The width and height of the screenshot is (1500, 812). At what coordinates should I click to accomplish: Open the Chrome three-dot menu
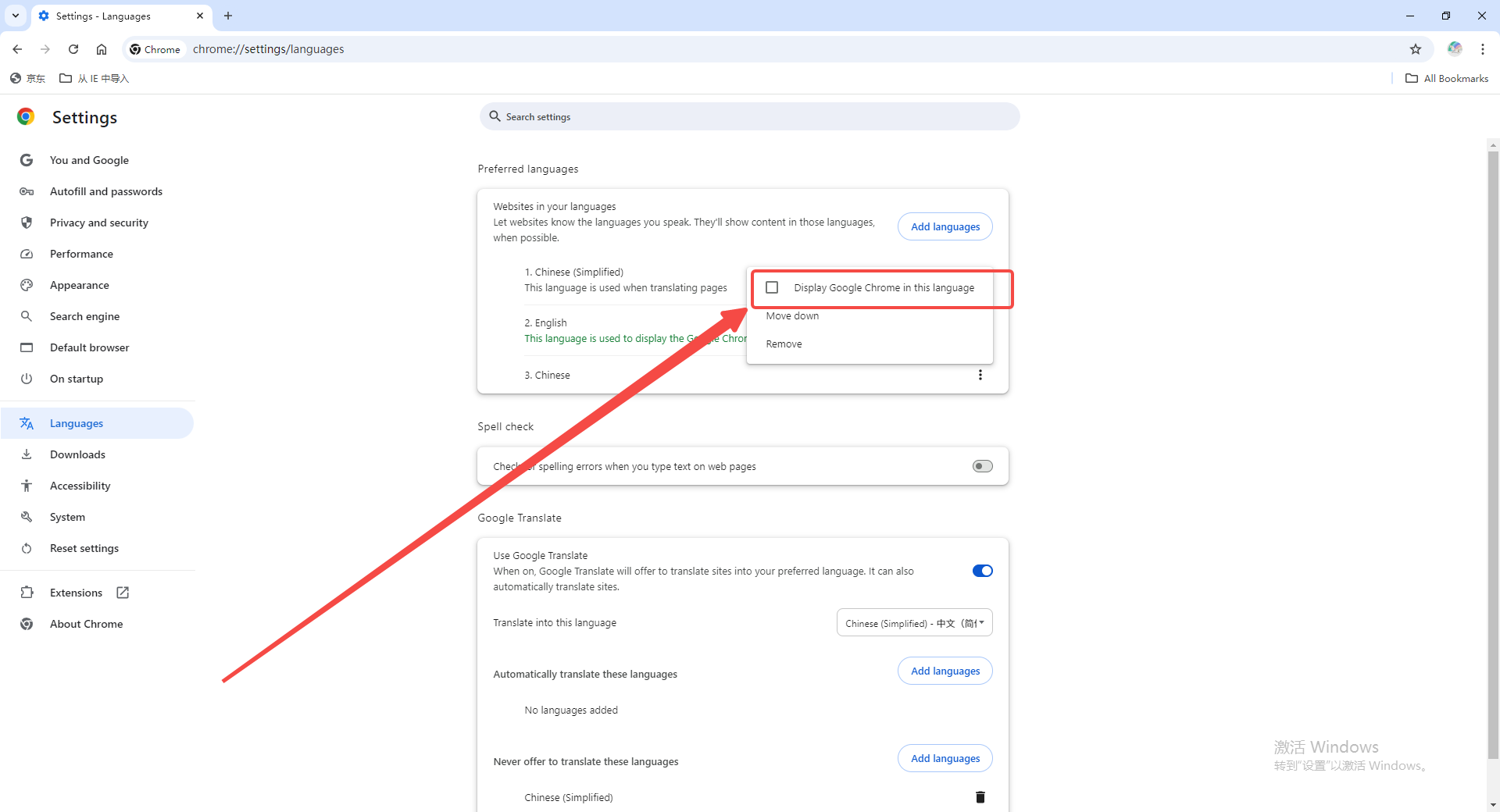[1483, 49]
